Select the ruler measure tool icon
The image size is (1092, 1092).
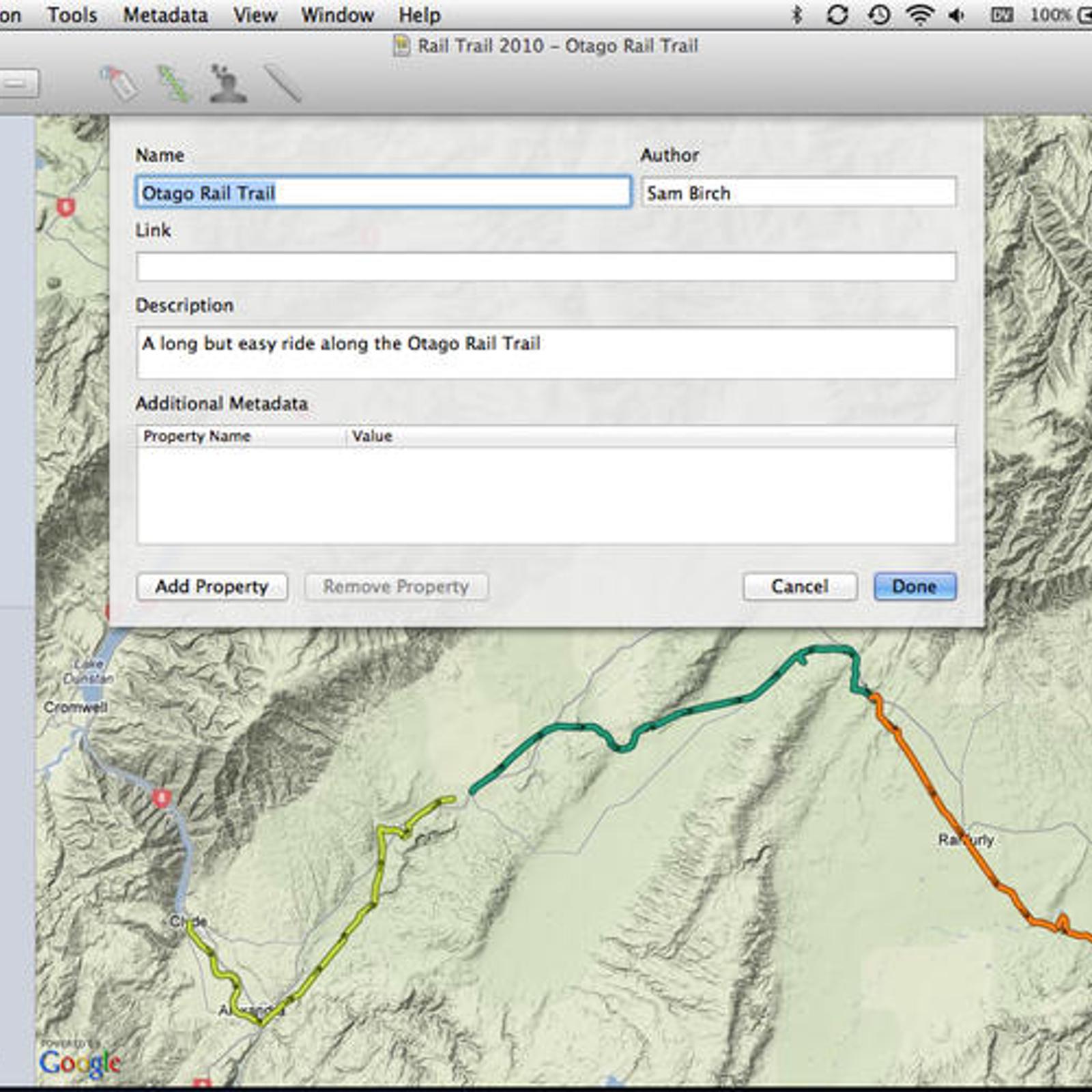tap(283, 83)
